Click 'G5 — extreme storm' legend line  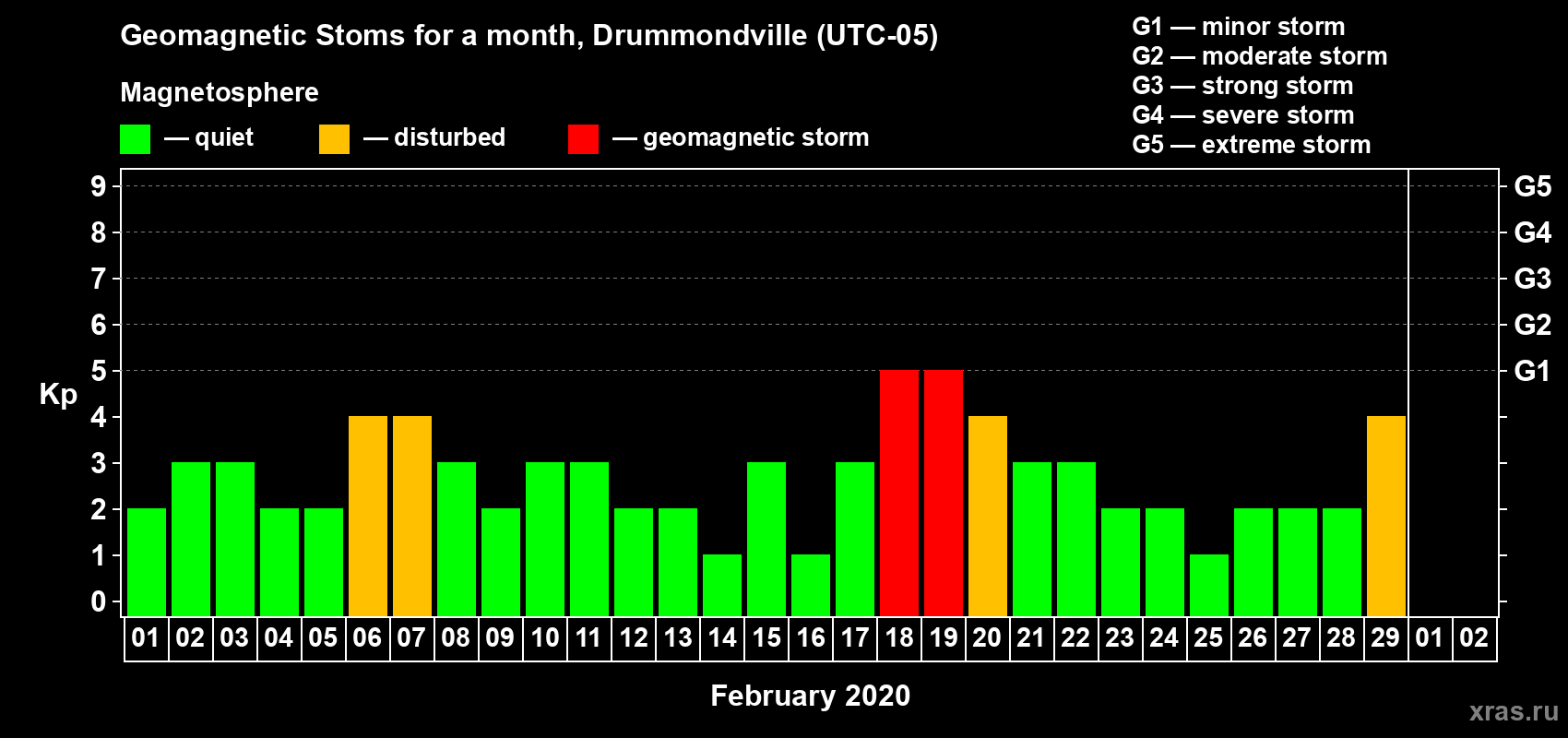[x=1251, y=145]
